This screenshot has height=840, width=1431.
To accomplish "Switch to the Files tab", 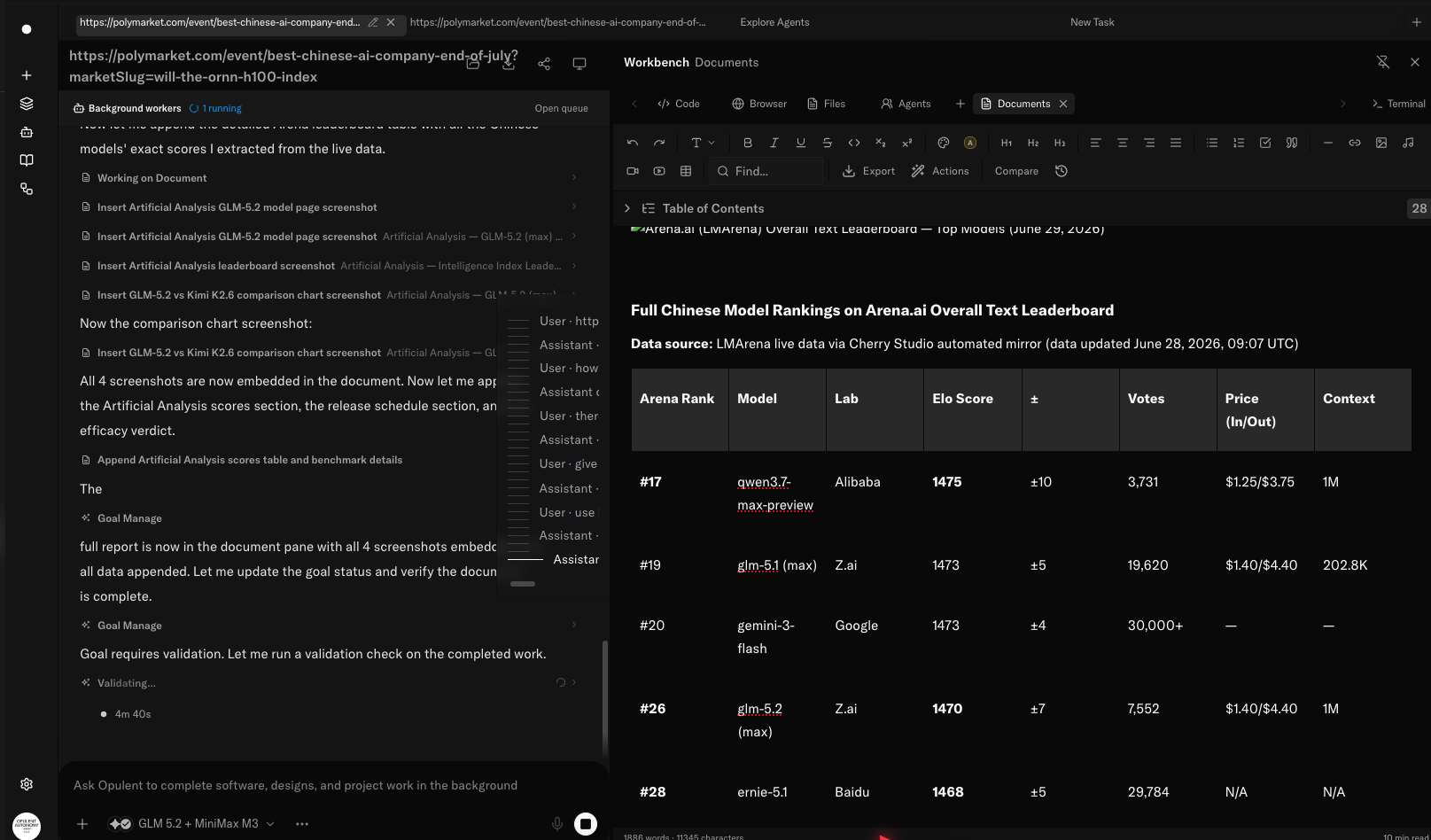I will 826,104.
